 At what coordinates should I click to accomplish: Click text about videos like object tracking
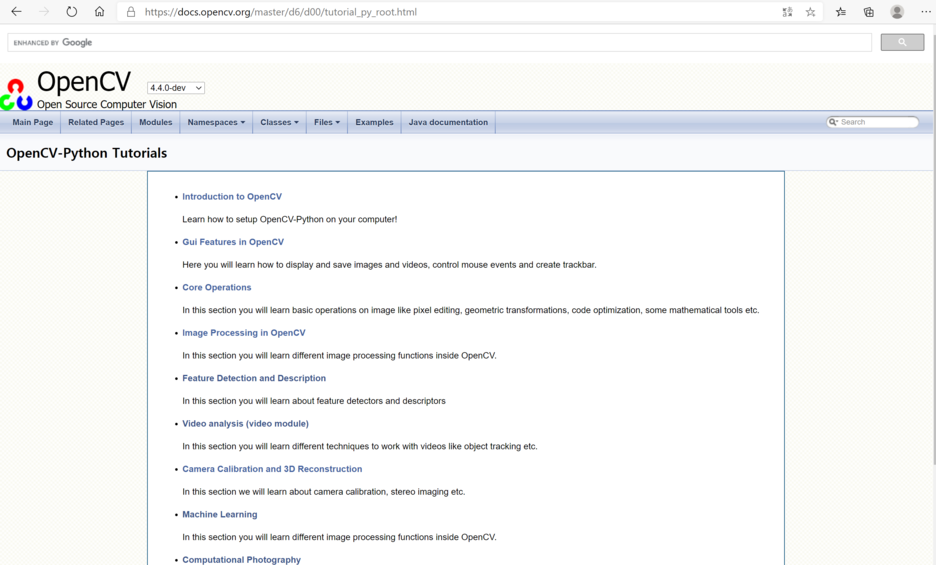(x=360, y=446)
